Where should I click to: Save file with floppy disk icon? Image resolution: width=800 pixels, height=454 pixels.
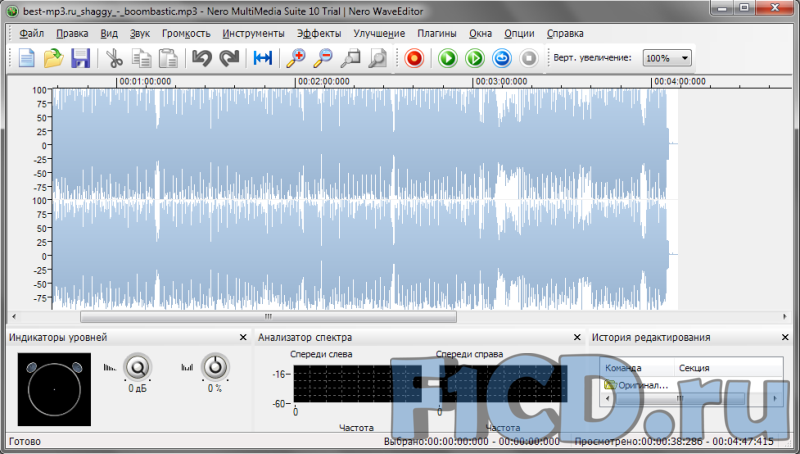coord(81,58)
